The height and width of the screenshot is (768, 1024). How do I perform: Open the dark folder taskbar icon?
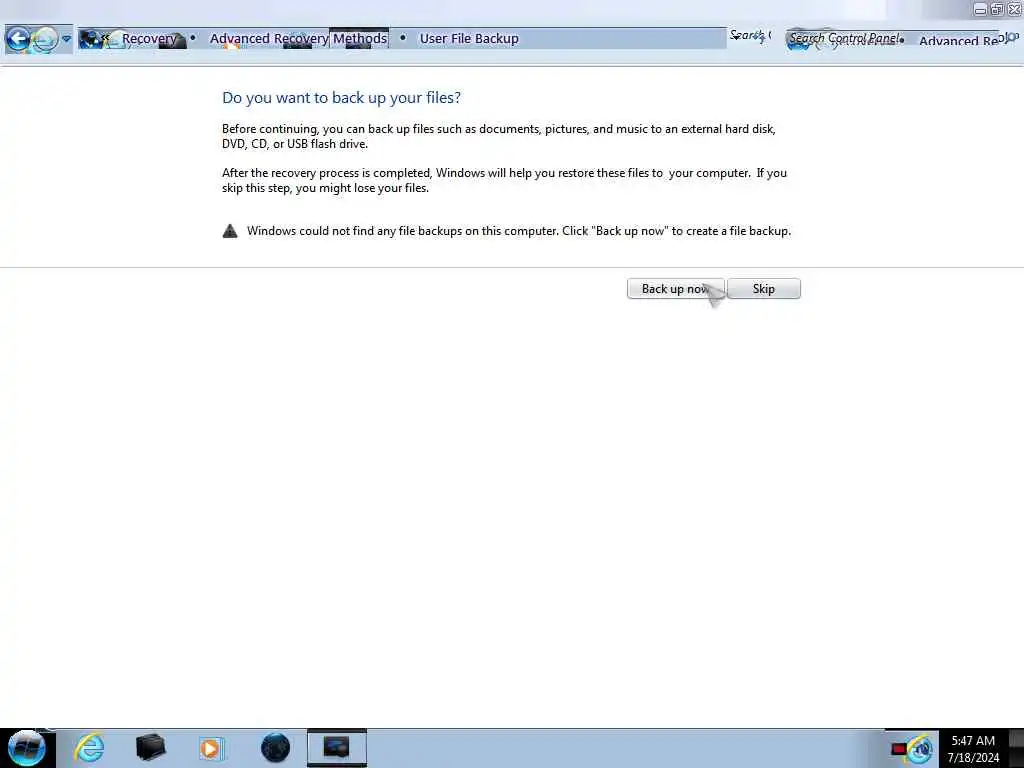(x=150, y=748)
